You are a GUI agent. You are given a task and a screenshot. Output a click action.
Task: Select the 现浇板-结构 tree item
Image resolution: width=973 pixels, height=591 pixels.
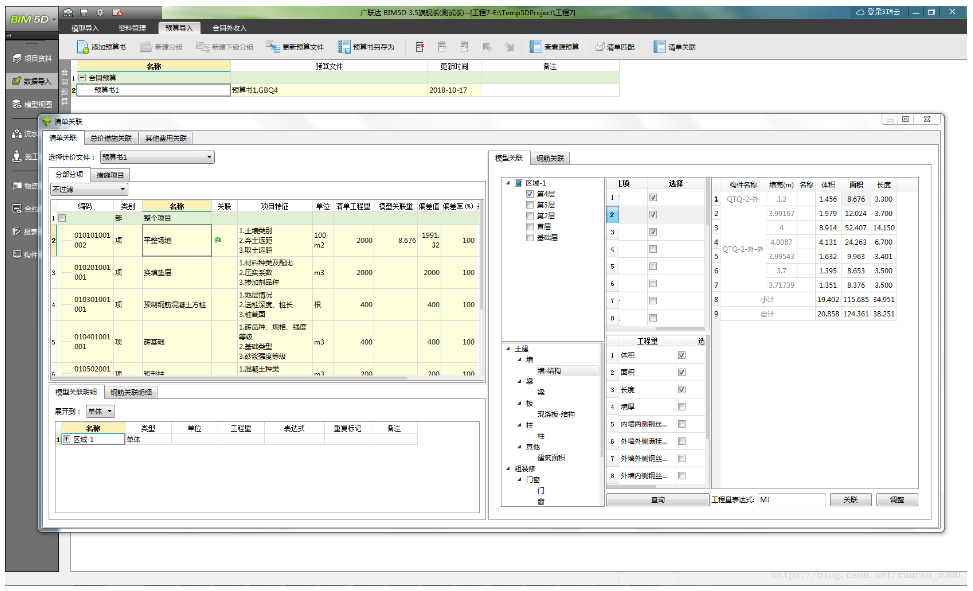[556, 414]
